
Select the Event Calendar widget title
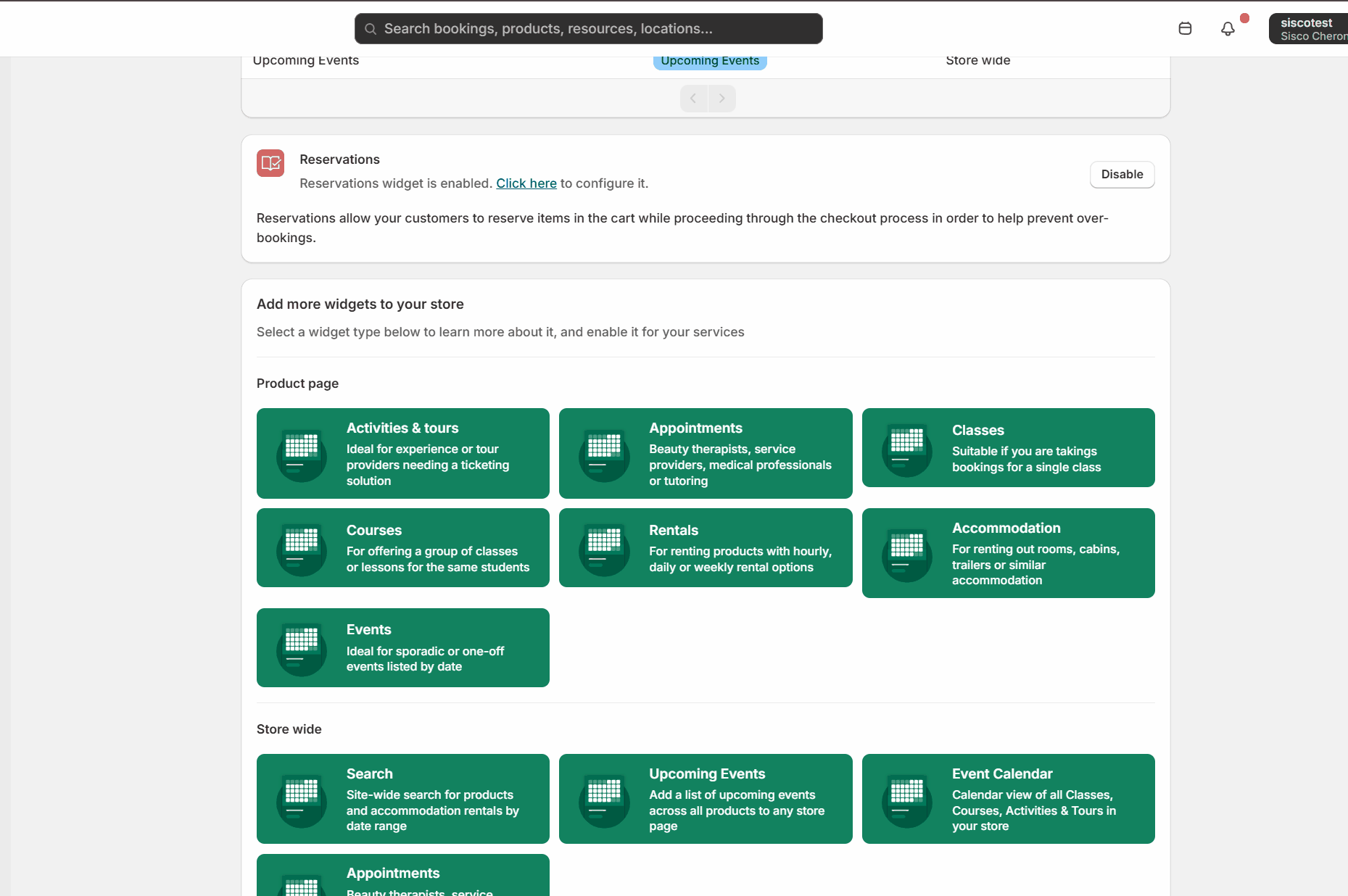1002,774
